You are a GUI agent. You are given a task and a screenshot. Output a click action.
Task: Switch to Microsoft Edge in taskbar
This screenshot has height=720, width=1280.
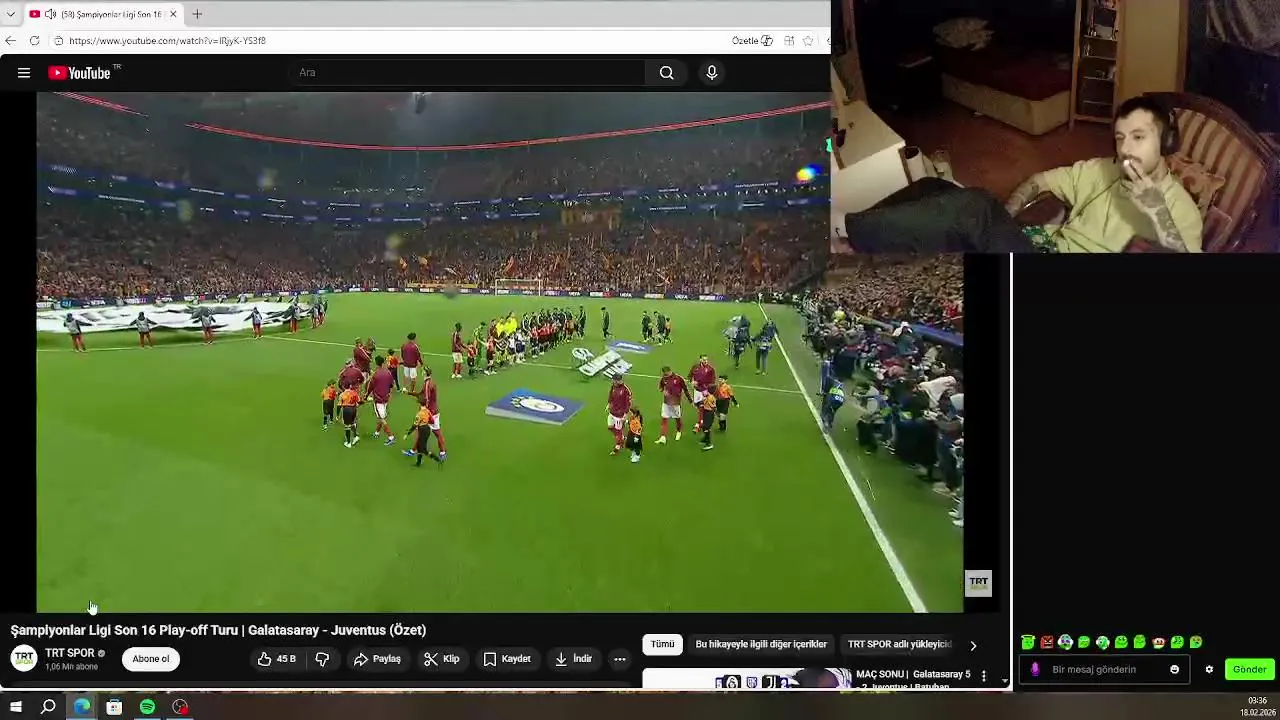[81, 707]
